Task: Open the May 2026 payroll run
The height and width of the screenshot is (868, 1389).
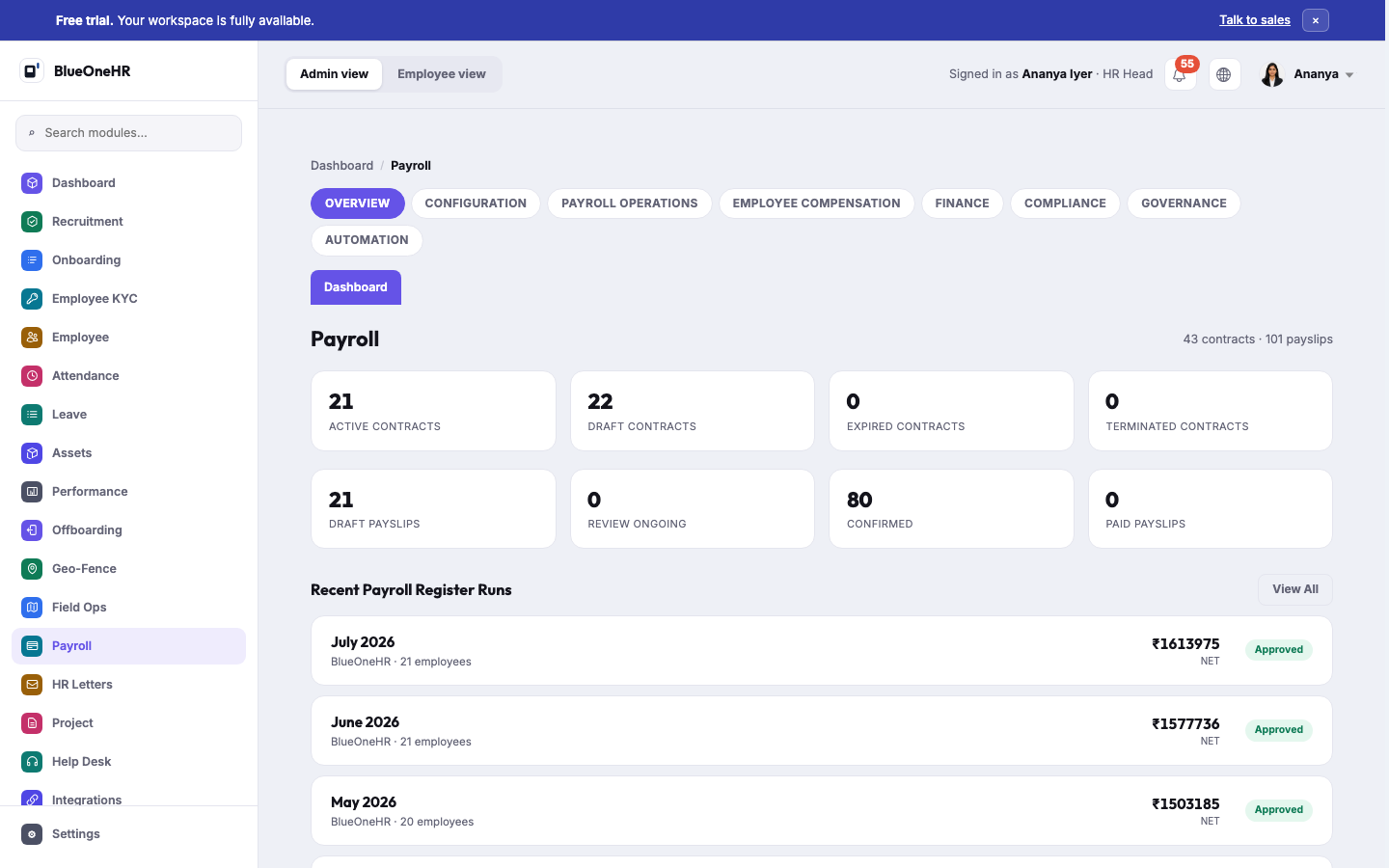Action: point(822,811)
